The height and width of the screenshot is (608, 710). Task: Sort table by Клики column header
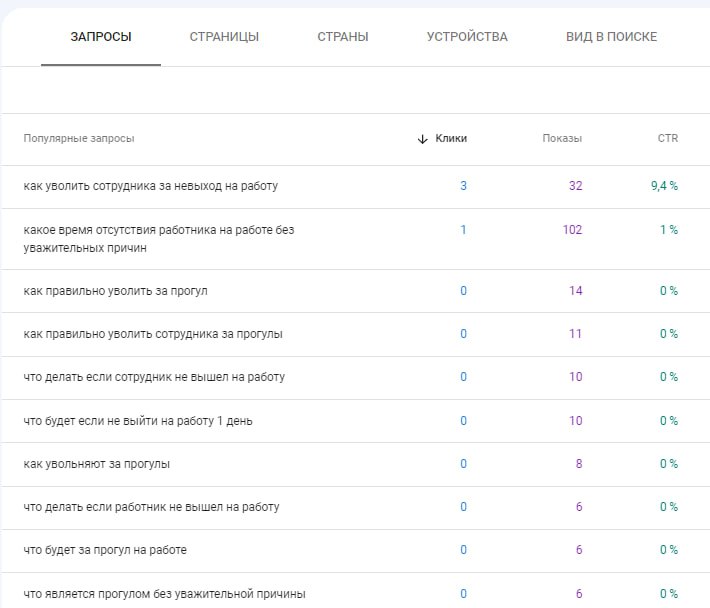pos(451,139)
